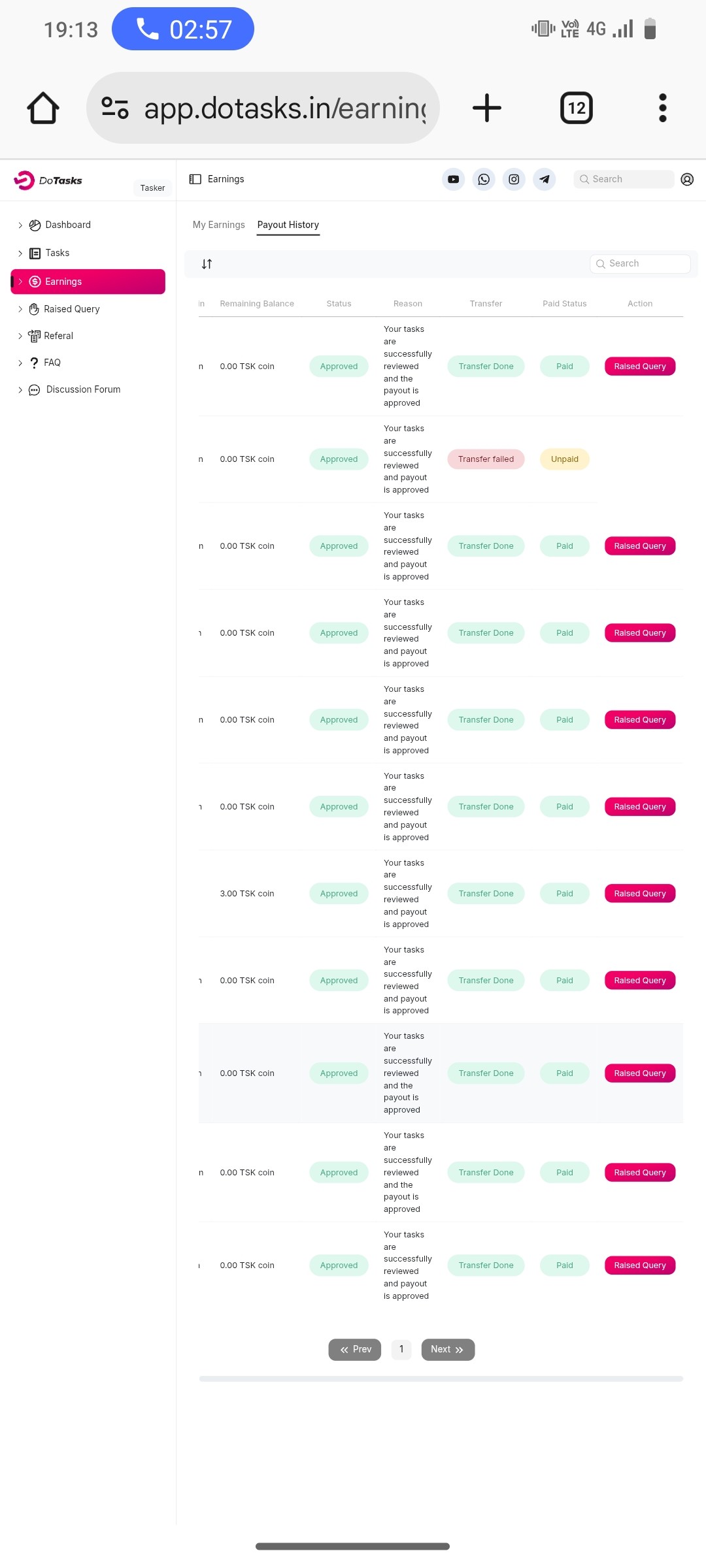Switch to the My Earnings tab
The image size is (706, 1568).
(x=218, y=225)
